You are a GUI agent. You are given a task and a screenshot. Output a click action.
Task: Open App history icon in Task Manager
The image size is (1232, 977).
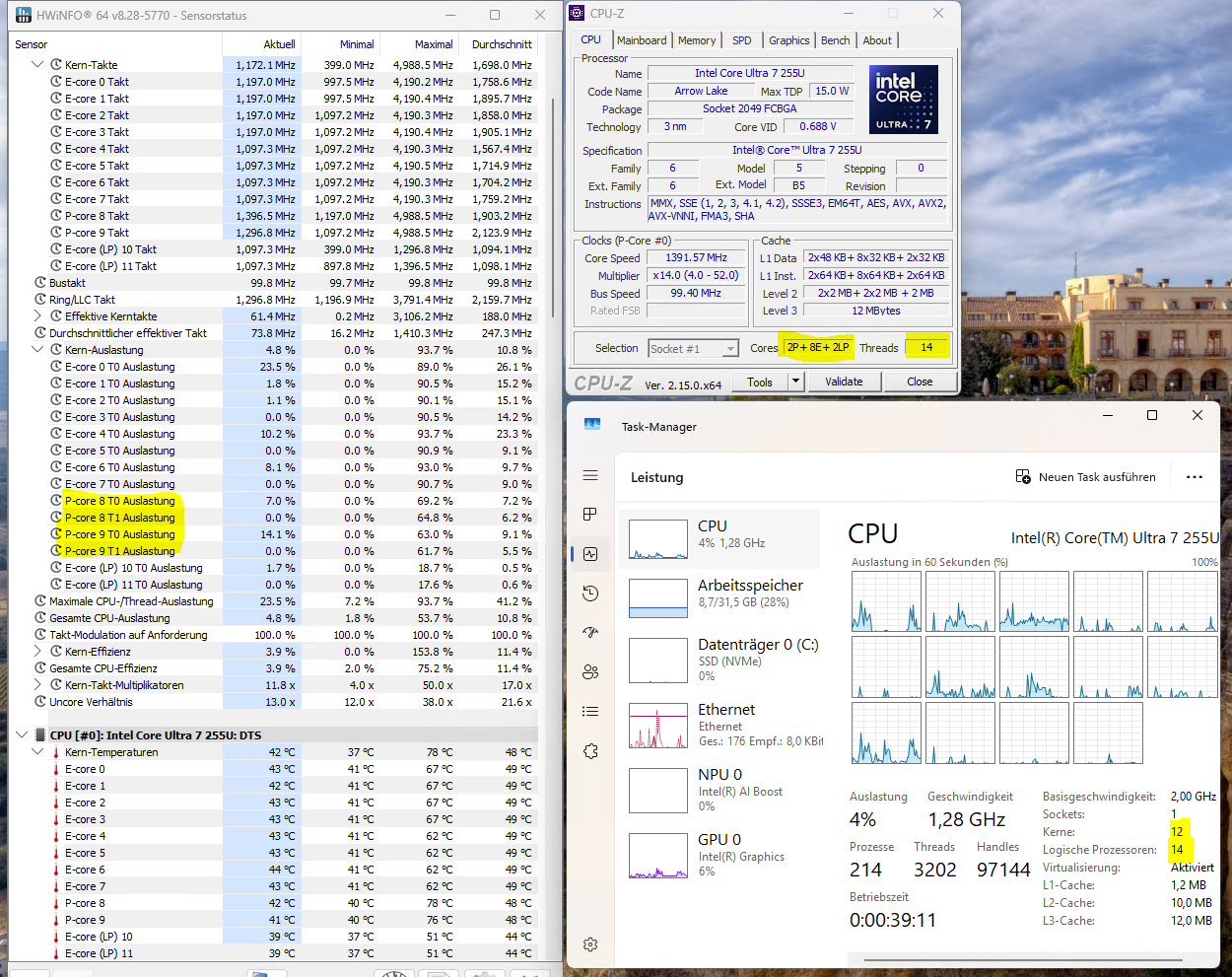(590, 593)
